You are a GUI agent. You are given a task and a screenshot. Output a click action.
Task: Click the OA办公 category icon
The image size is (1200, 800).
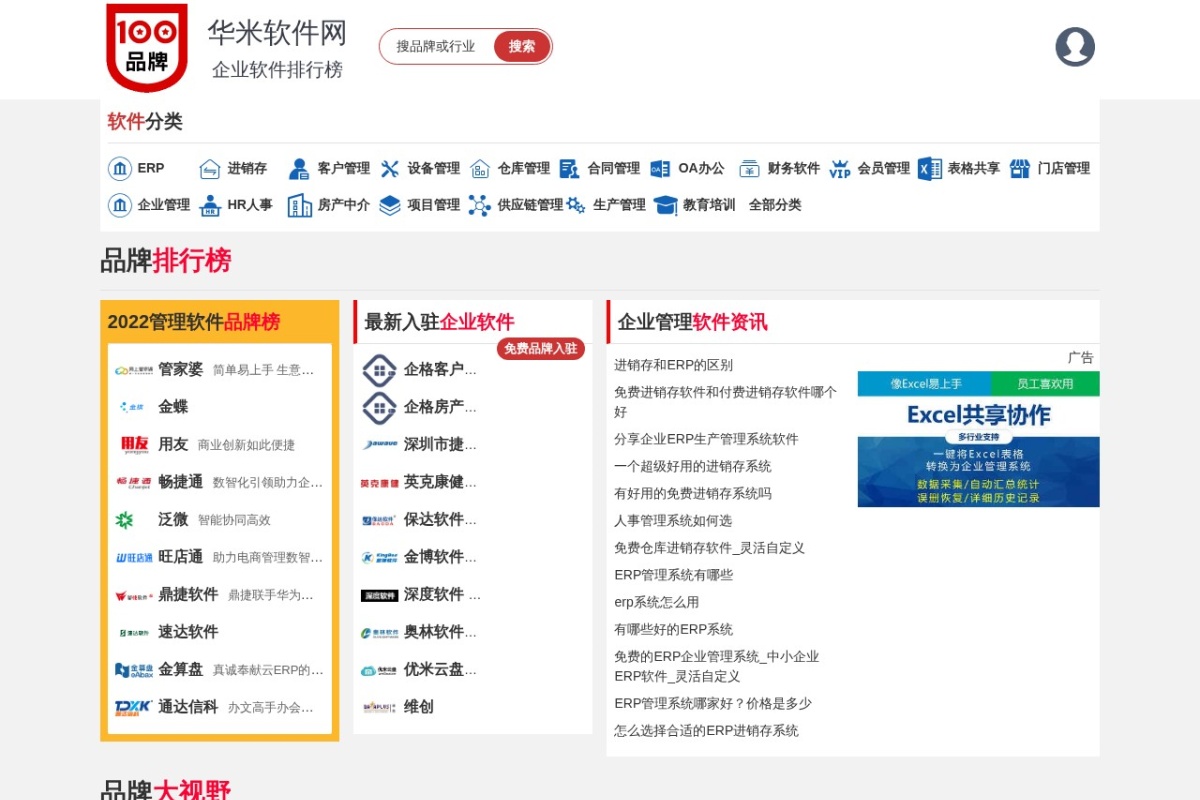[x=660, y=168]
